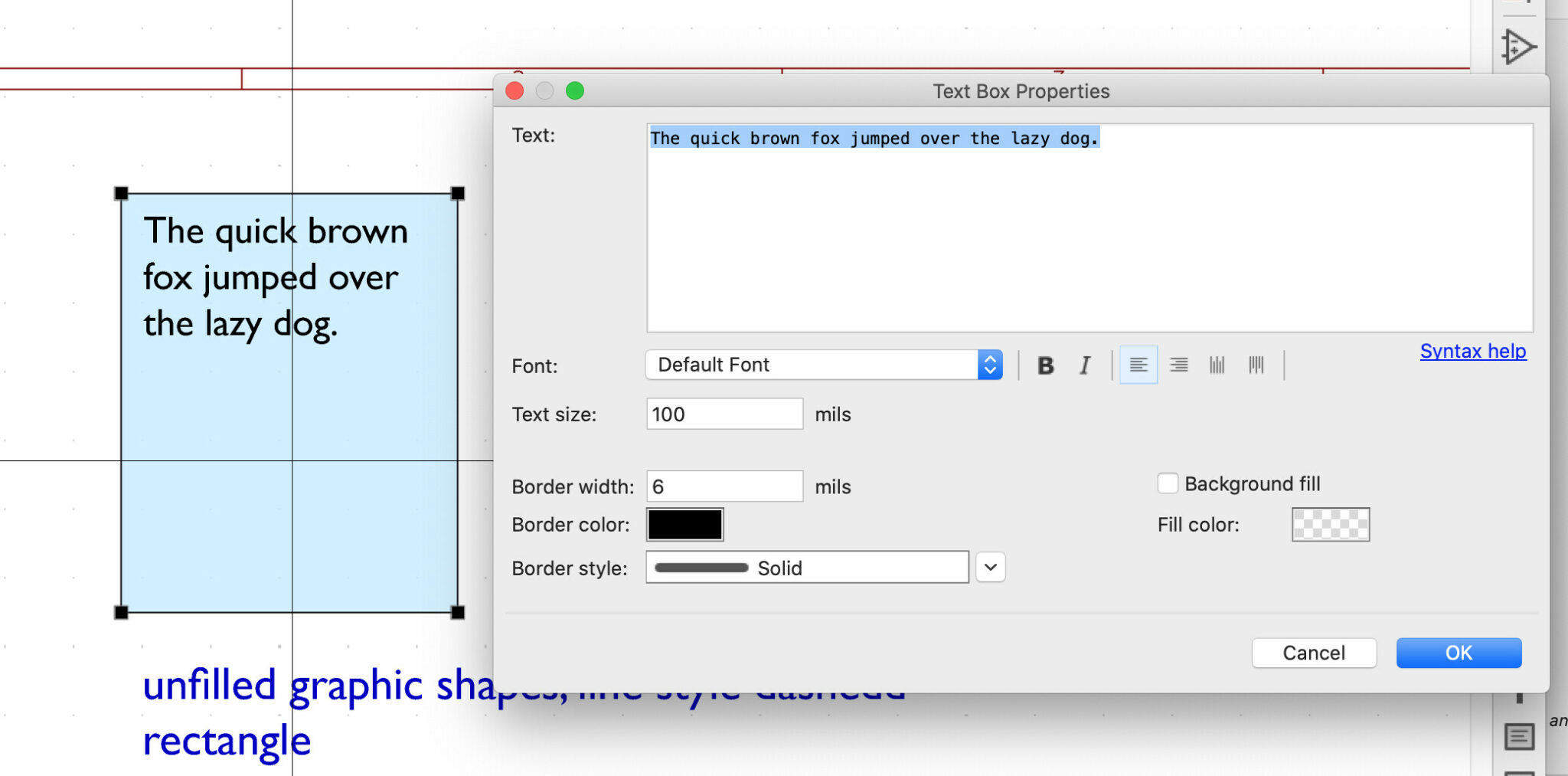Open the black Border color swatch
This screenshot has height=776, width=1568.
point(685,525)
